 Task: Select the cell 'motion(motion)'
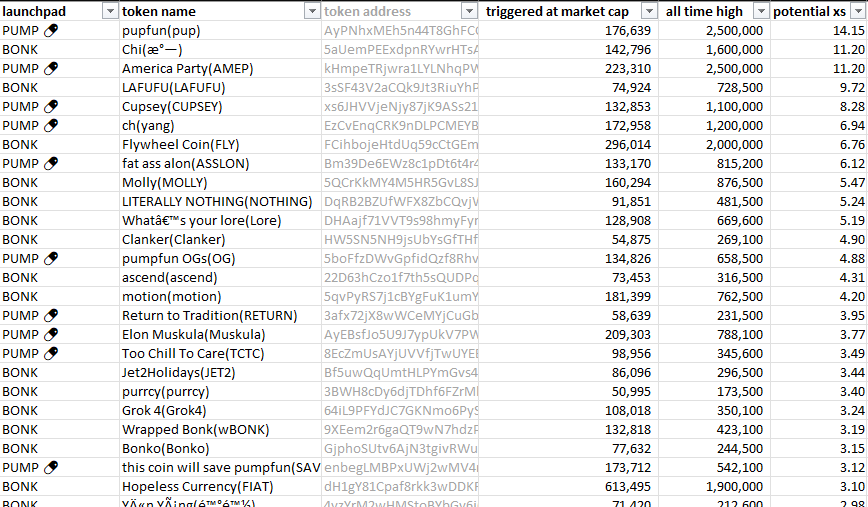coord(220,297)
